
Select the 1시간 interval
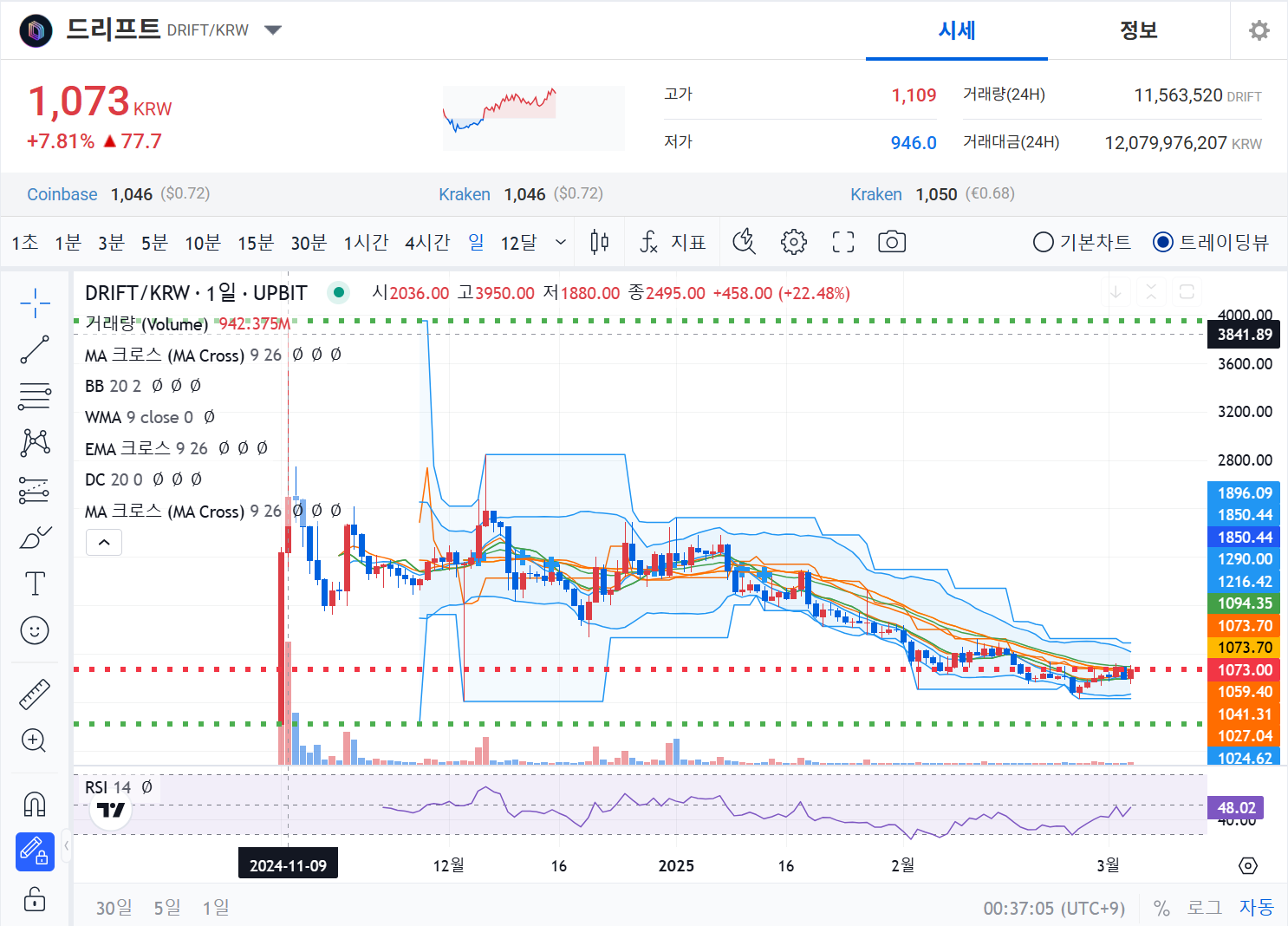coord(366,242)
